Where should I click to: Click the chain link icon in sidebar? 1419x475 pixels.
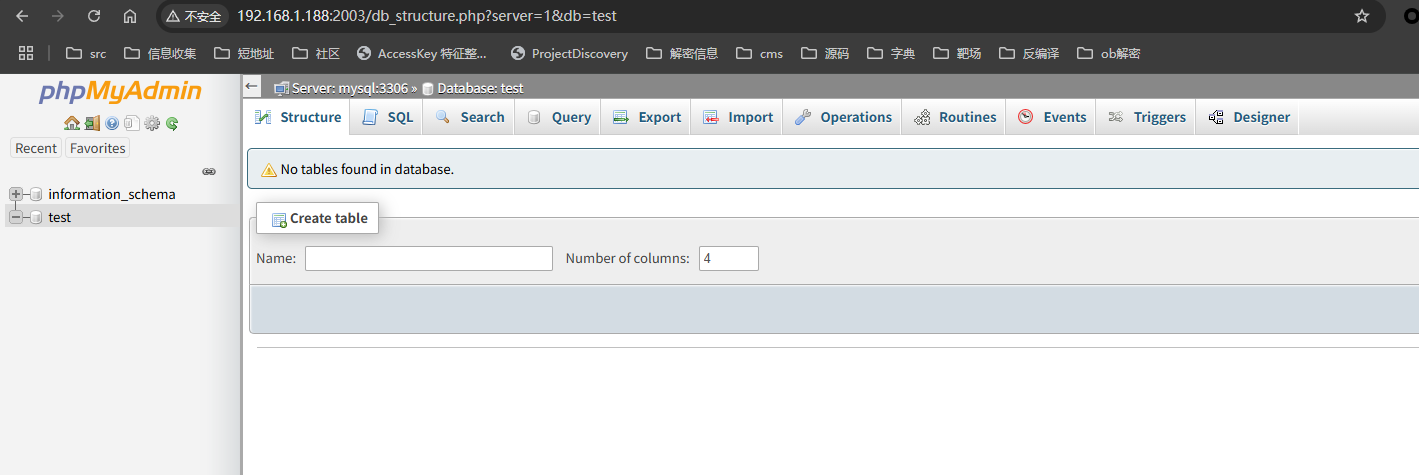coord(209,171)
